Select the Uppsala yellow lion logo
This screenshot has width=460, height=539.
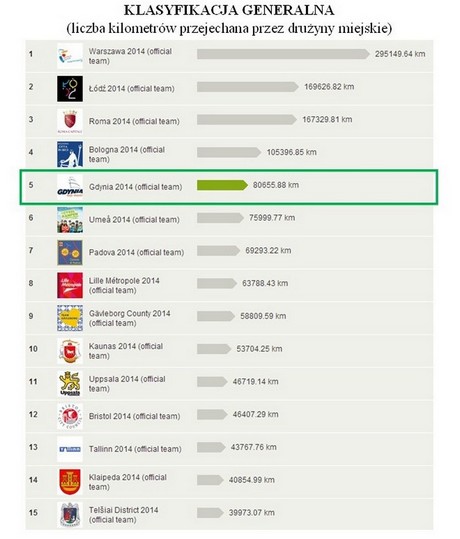point(70,384)
